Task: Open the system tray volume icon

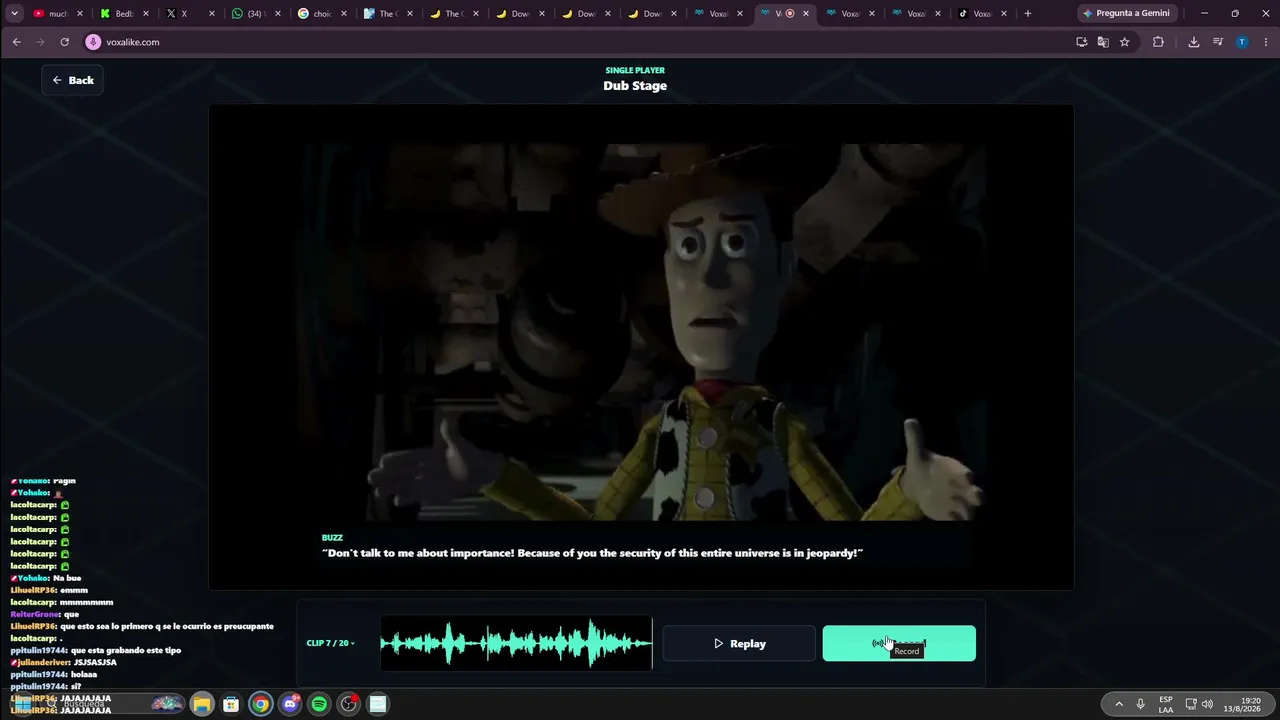Action: point(1207,704)
